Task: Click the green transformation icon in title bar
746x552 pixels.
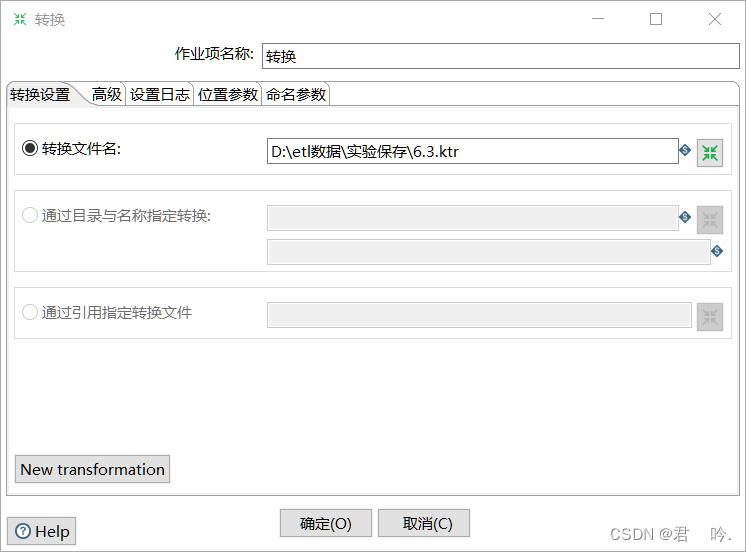Action: coord(20,19)
